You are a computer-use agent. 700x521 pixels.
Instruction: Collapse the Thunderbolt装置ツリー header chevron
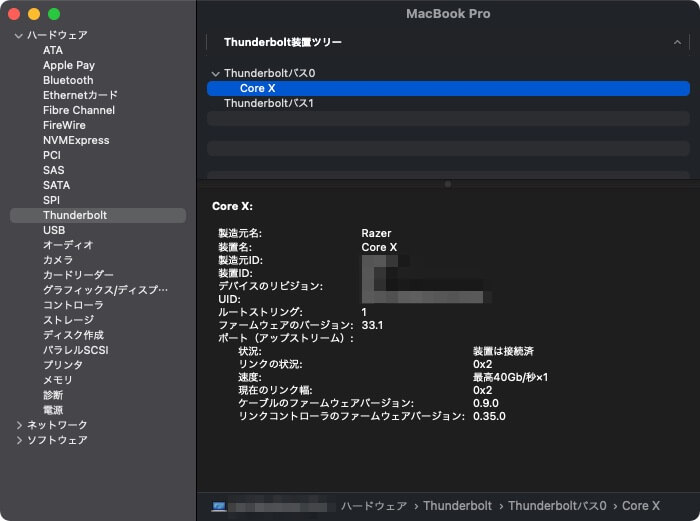677,42
